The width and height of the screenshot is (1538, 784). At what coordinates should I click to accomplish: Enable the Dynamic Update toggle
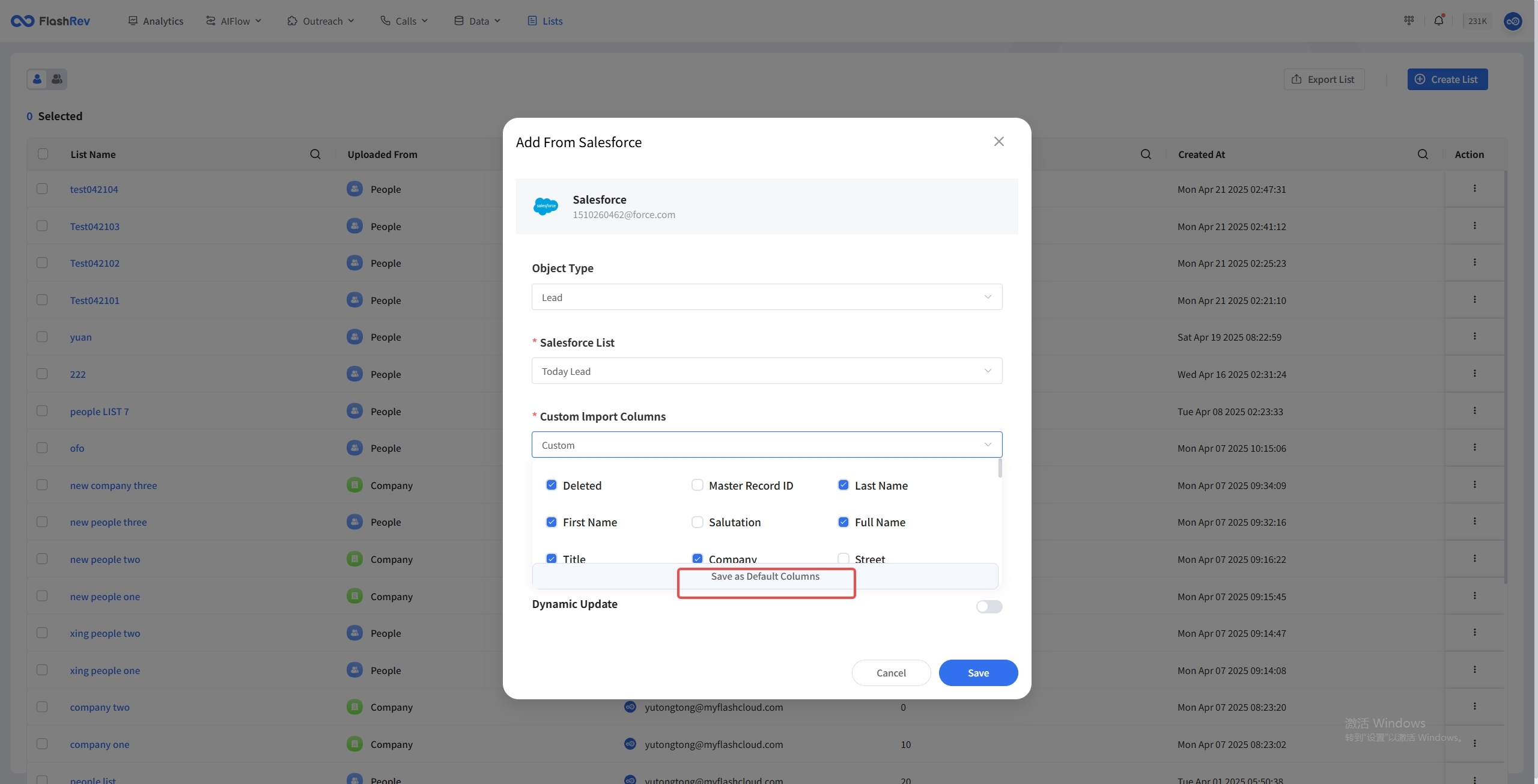click(x=989, y=607)
